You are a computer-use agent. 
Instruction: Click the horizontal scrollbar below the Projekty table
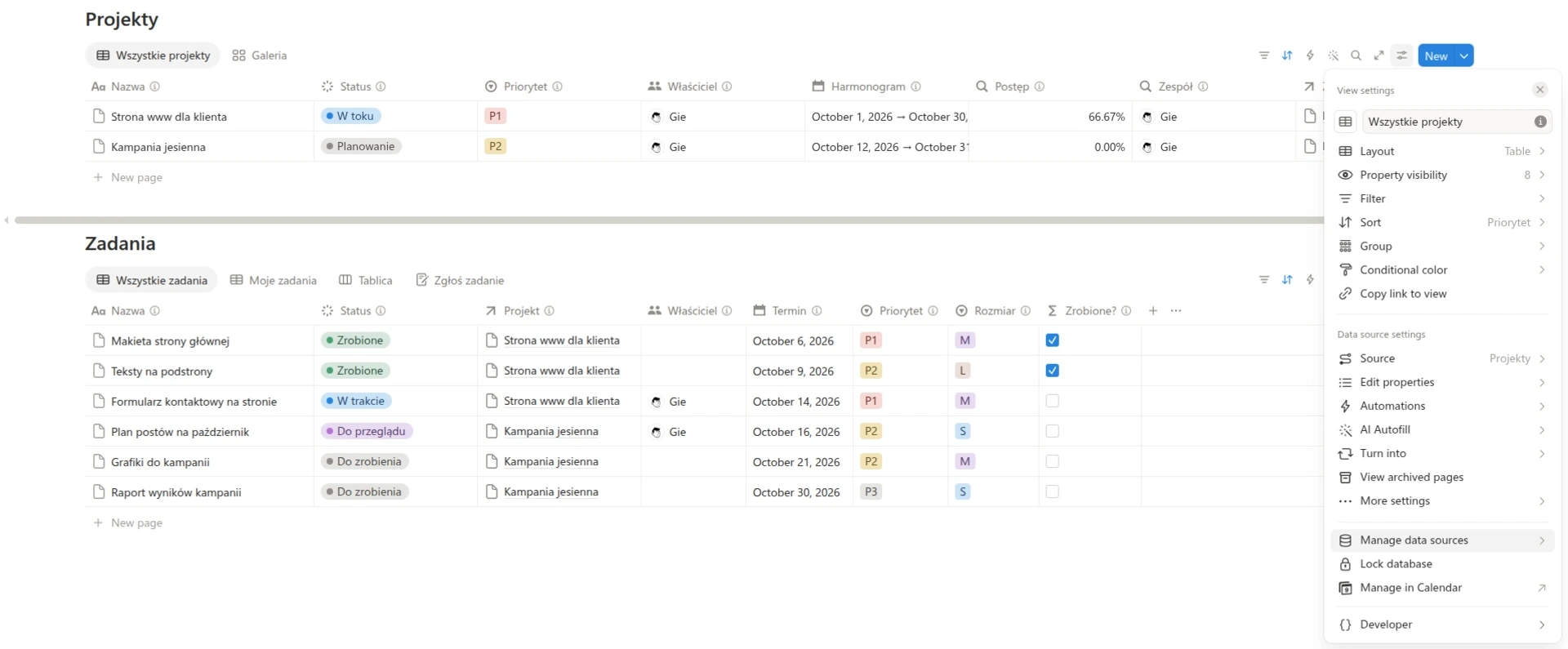tap(668, 220)
